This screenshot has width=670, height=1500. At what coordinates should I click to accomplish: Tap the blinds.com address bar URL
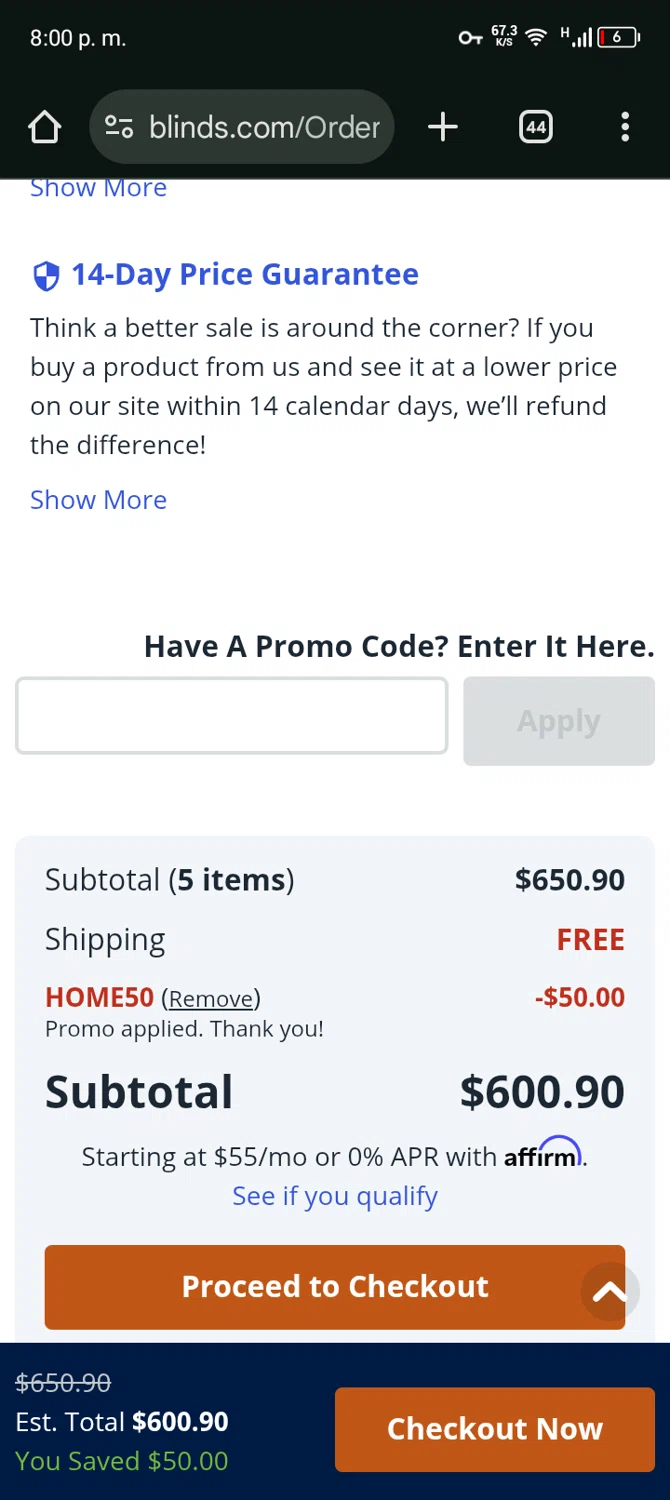(264, 127)
